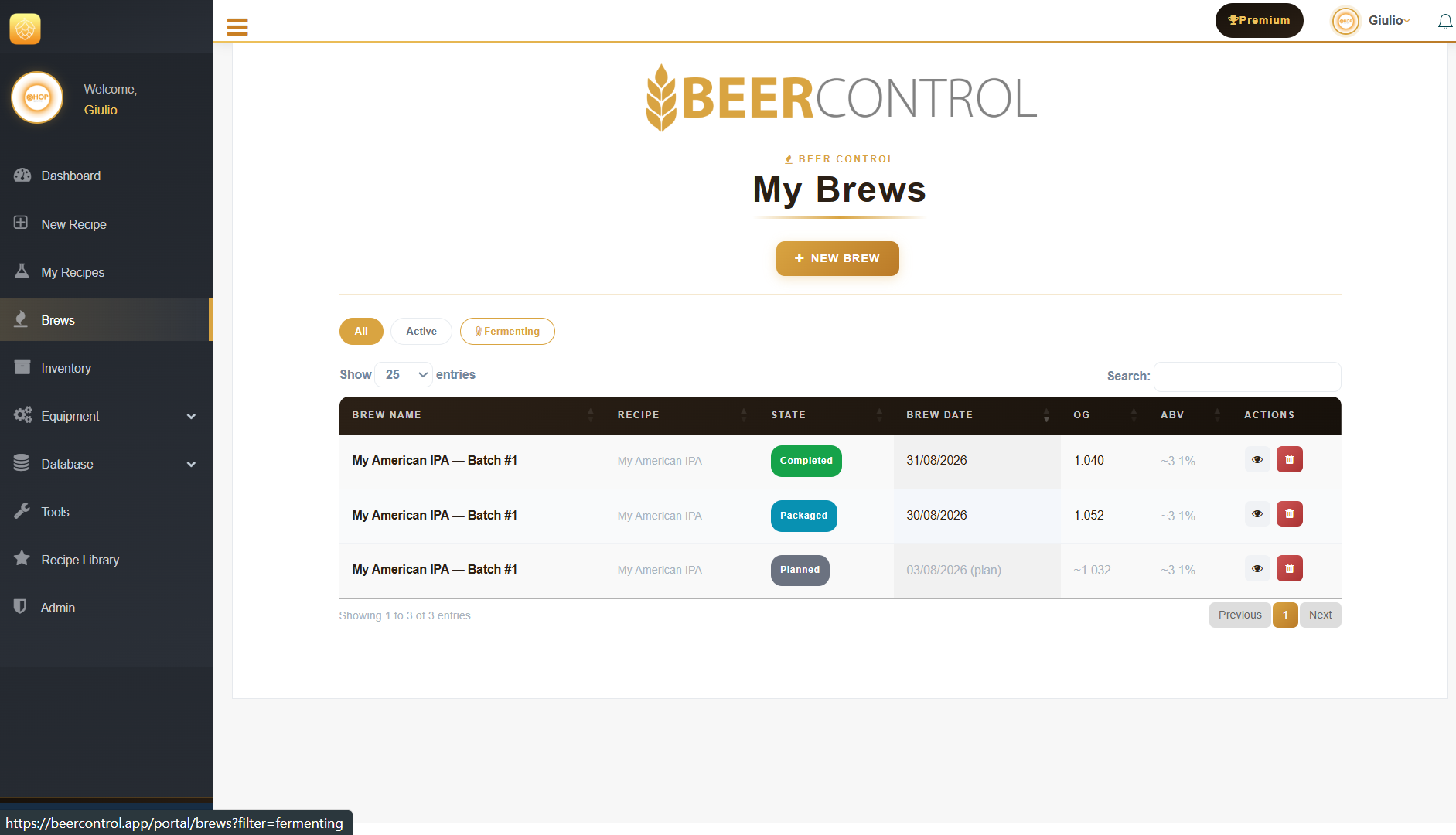View the Packaged brew via eye icon
This screenshot has height=835, width=1456.
click(x=1257, y=513)
